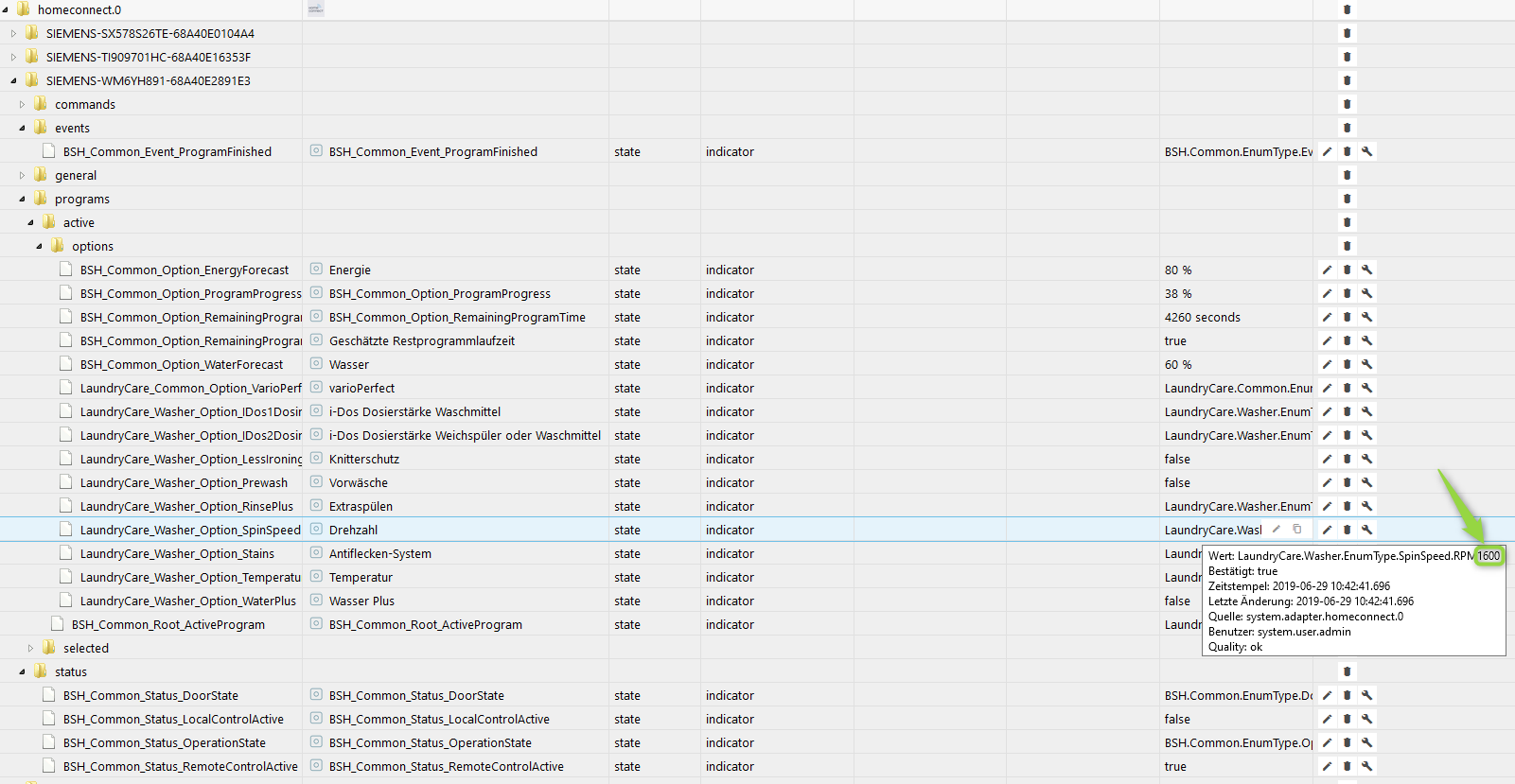The width and height of the screenshot is (1515, 784).
Task: Delete the Energie option row
Action: [x=1348, y=270]
